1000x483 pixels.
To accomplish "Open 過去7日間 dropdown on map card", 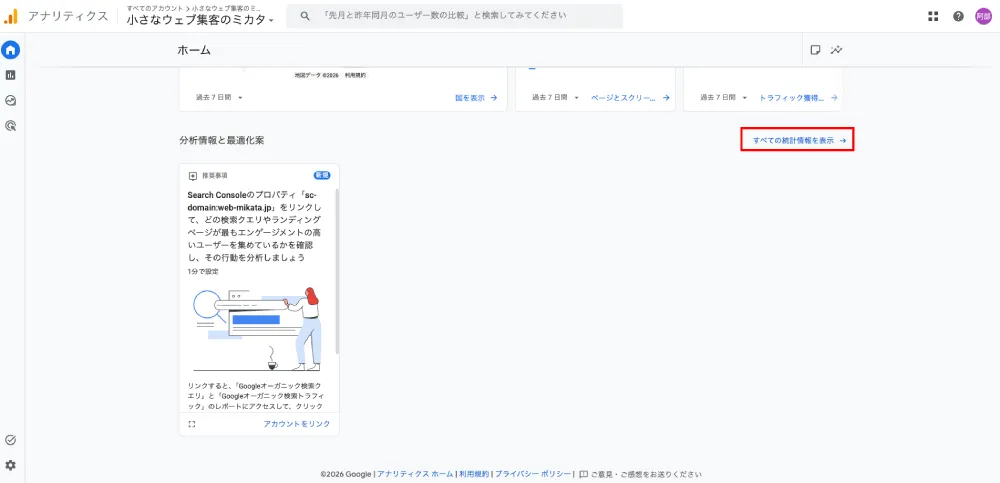I will pyautogui.click(x=219, y=98).
